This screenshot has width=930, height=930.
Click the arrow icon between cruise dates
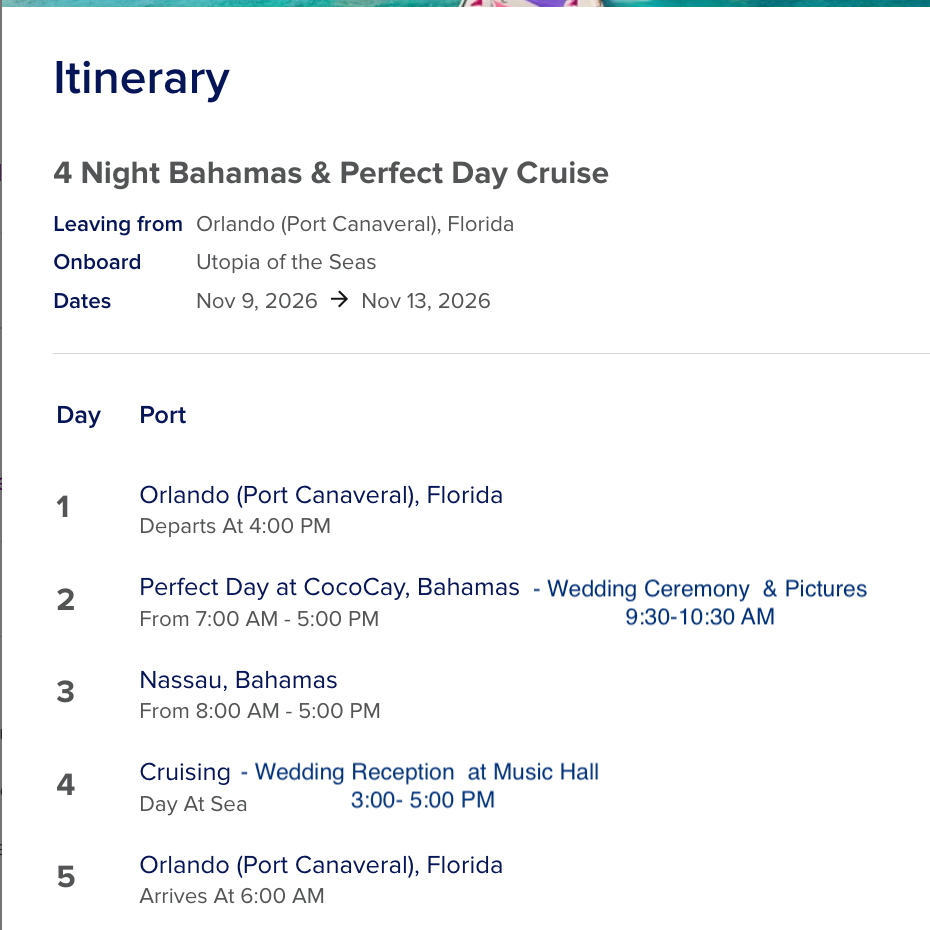point(339,300)
